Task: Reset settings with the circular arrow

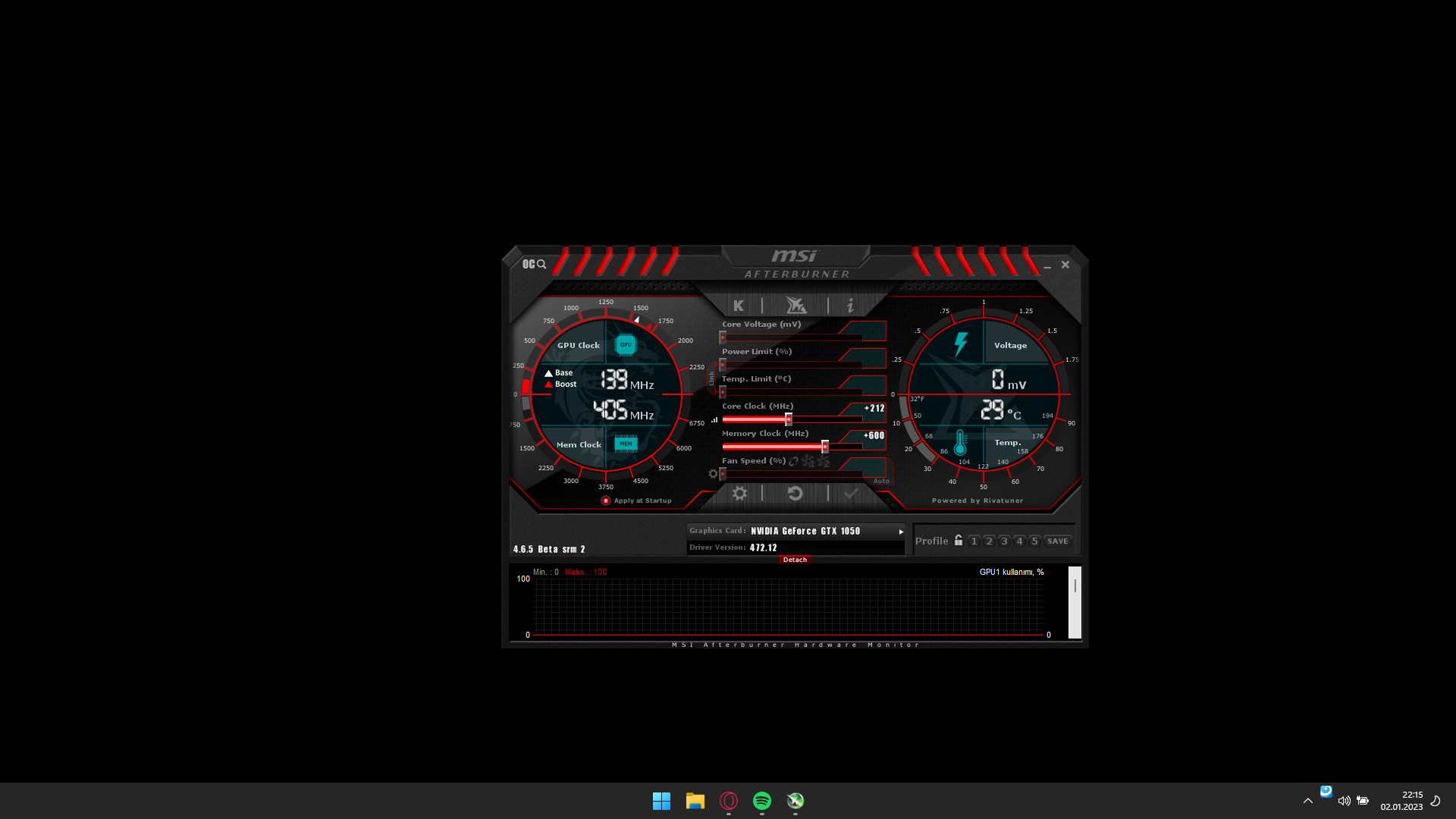Action: tap(795, 494)
